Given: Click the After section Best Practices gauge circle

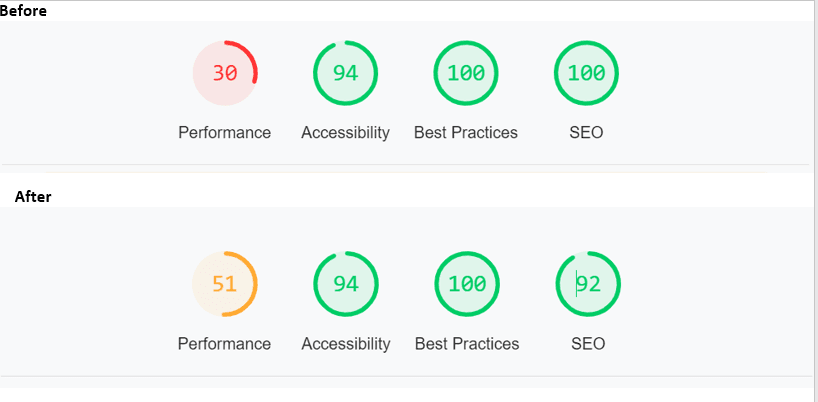Looking at the screenshot, I should (467, 284).
